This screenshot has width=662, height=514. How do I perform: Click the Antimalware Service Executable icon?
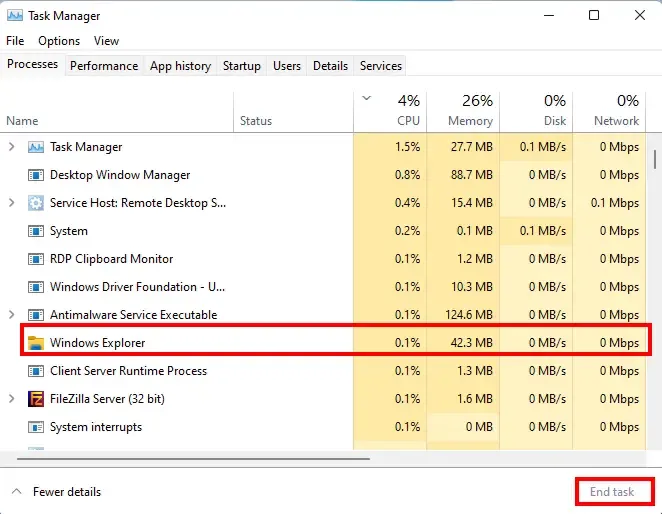36,315
